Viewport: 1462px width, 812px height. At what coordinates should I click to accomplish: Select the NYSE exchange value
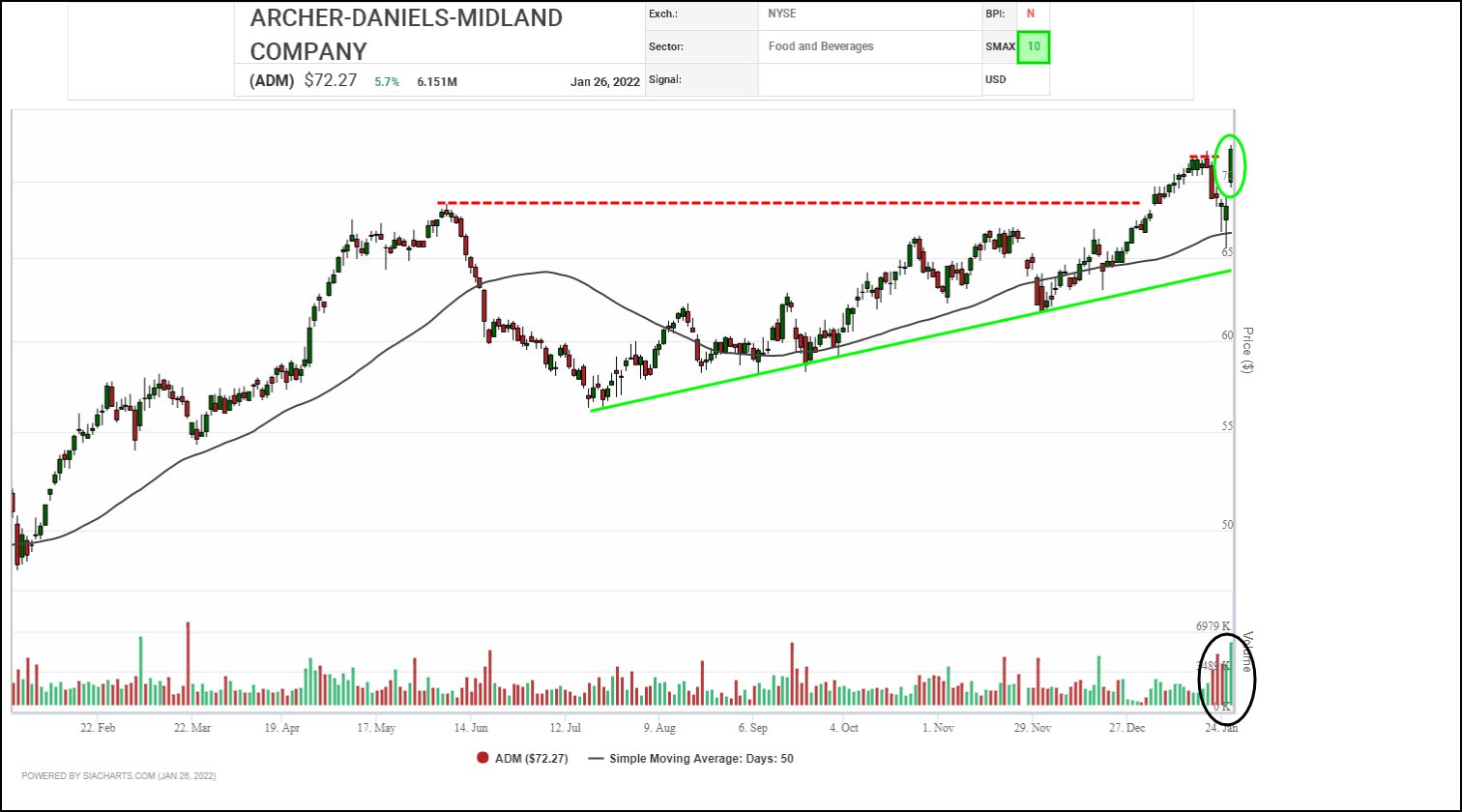tap(782, 14)
